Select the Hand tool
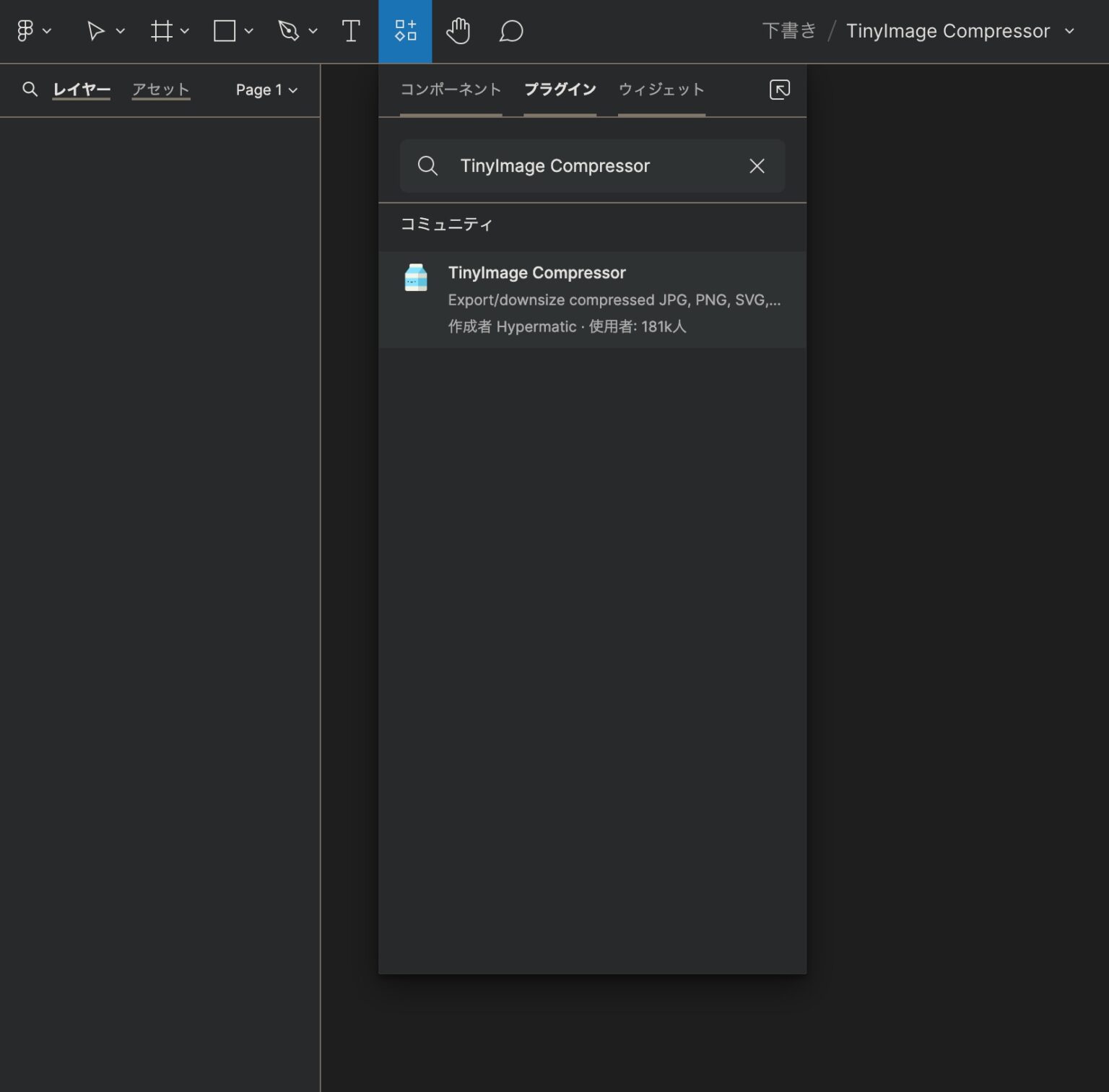The height and width of the screenshot is (1092, 1109). pyautogui.click(x=459, y=31)
